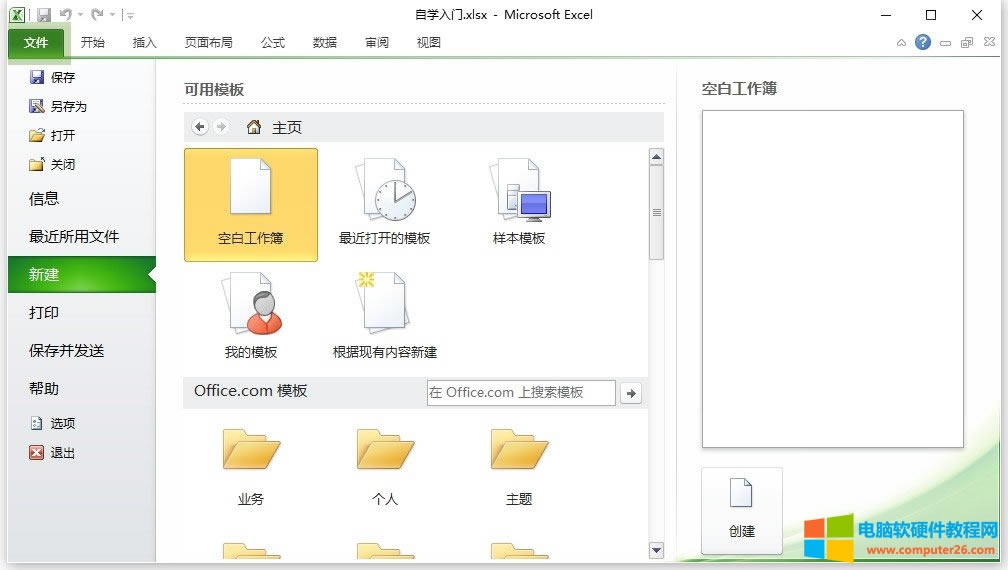This screenshot has height=570, width=1008.
Task: Open the 公式 ribbon tab
Action: (x=272, y=42)
